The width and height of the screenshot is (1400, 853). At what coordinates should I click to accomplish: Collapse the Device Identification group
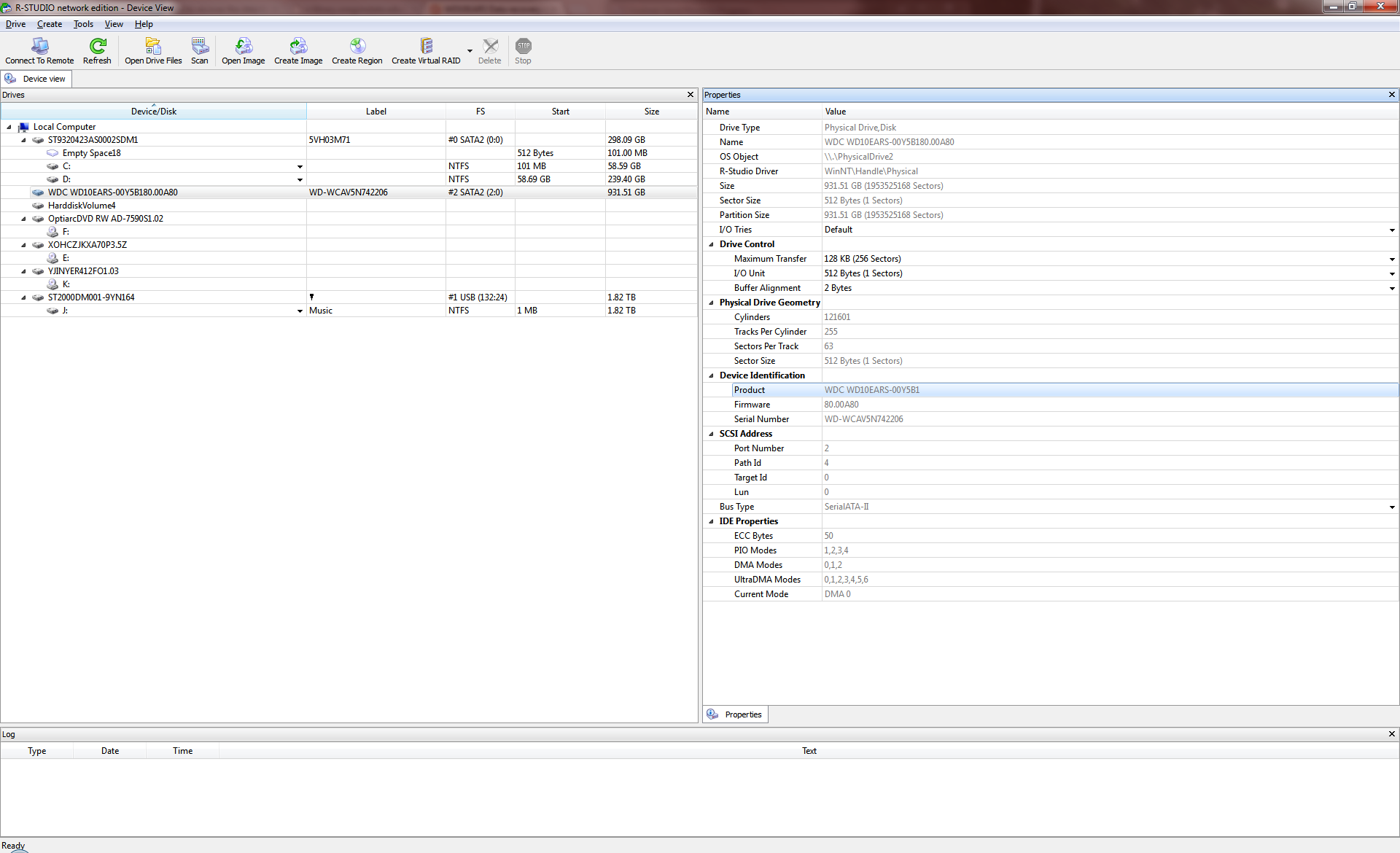[712, 375]
